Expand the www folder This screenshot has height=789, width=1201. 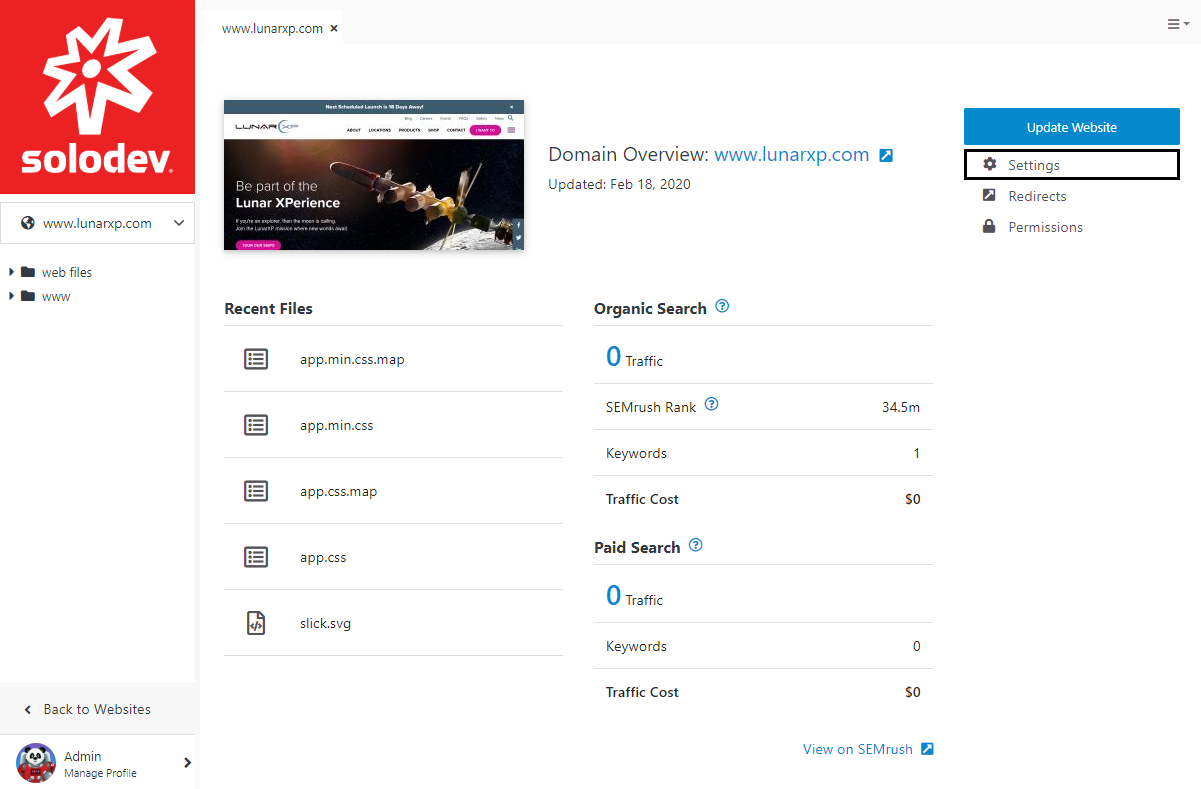pos(12,296)
